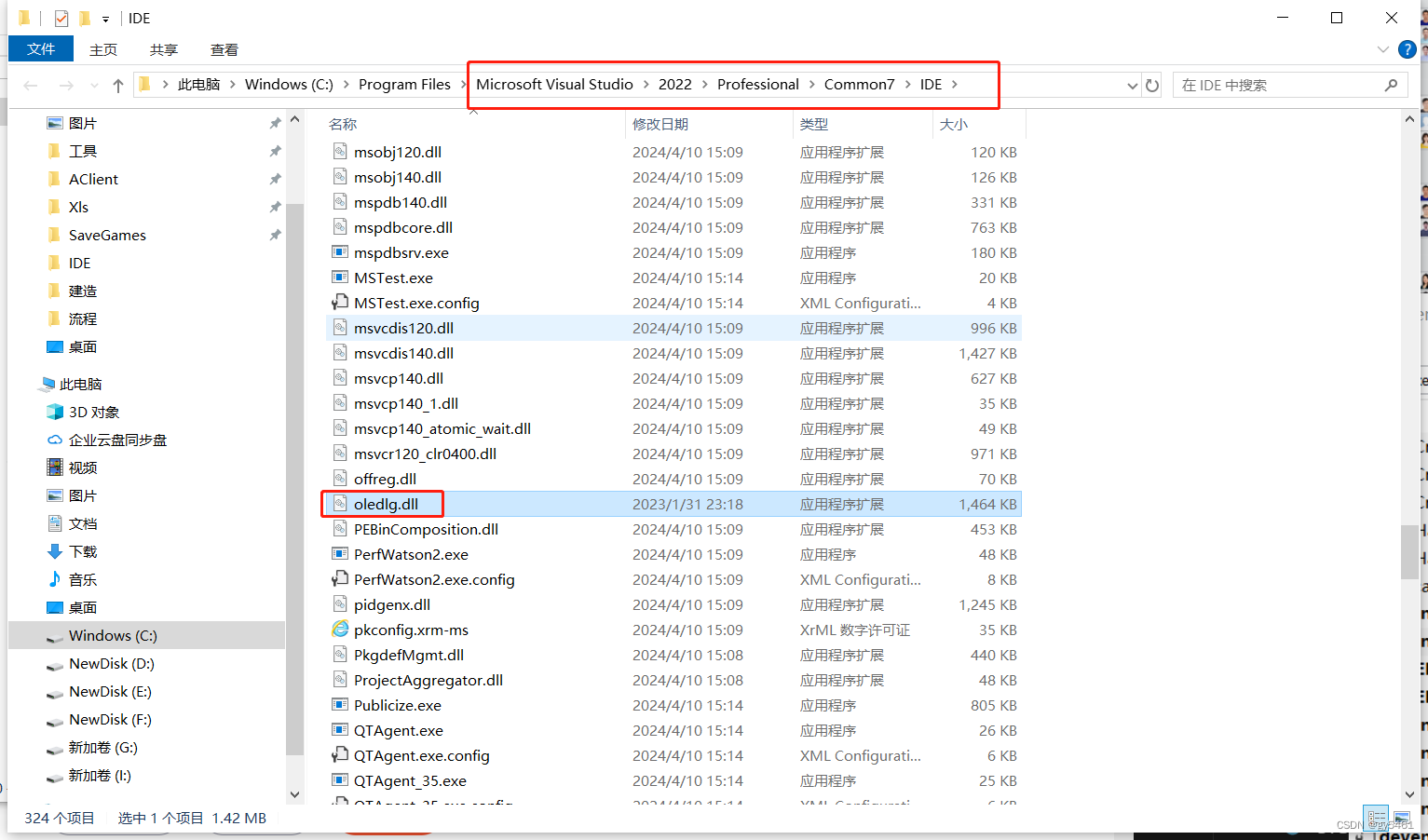Open the 文件 menu tab
Screen dimensions: 1428x840
40,49
